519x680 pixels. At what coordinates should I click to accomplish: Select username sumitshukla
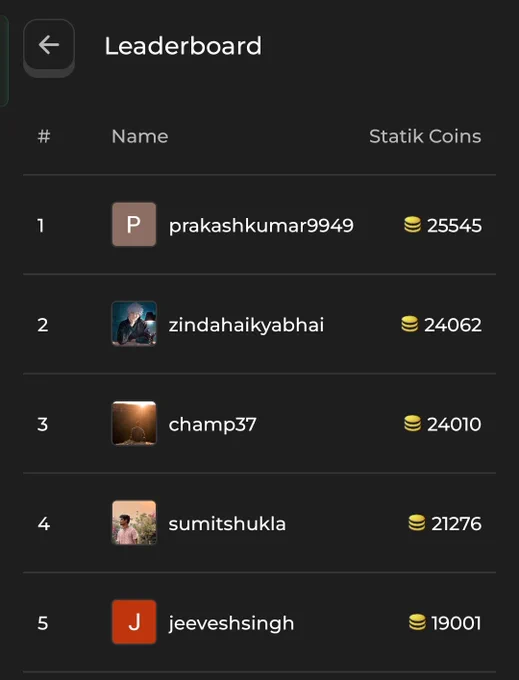(x=227, y=523)
